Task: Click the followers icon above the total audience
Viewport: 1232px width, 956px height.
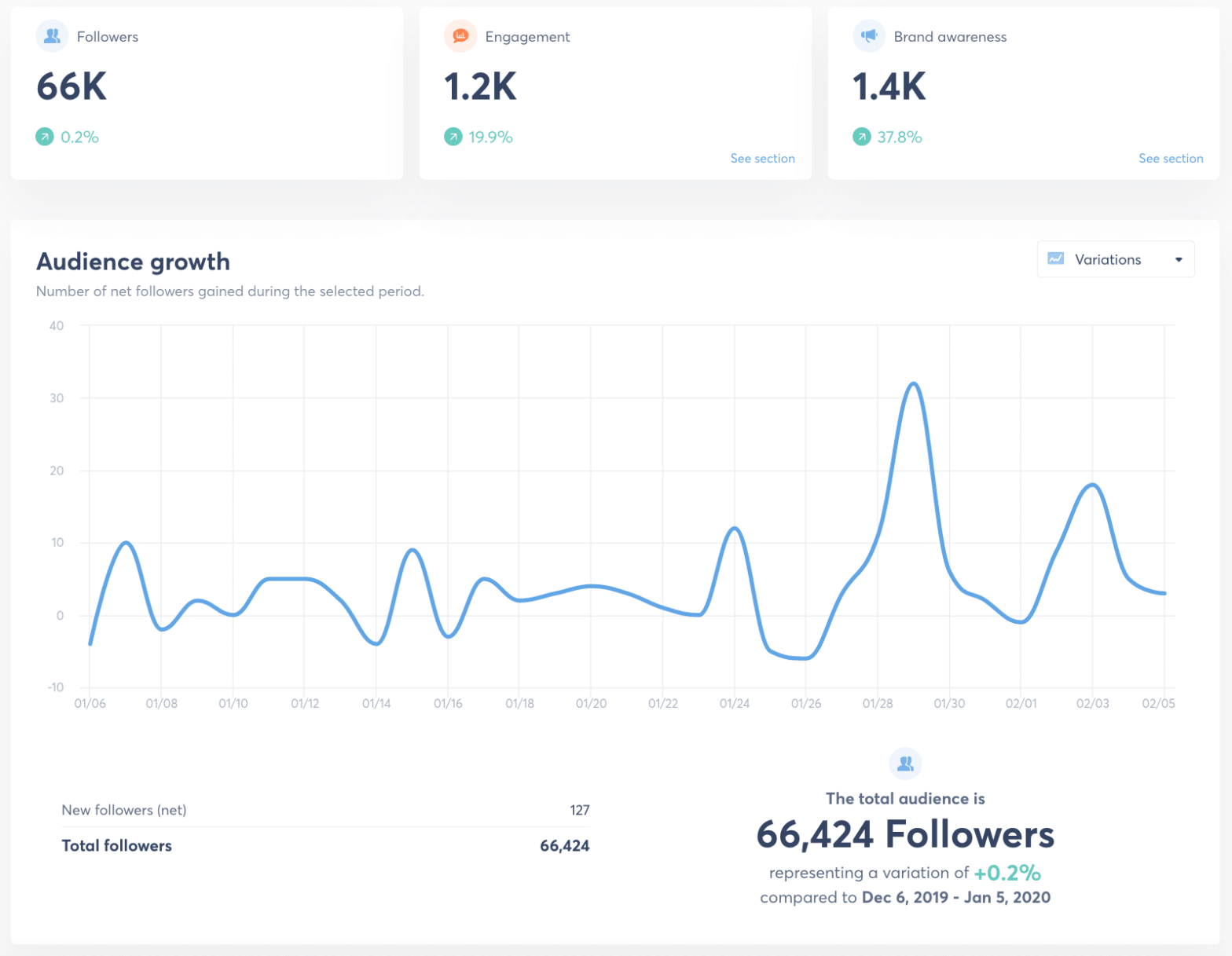Action: [905, 763]
